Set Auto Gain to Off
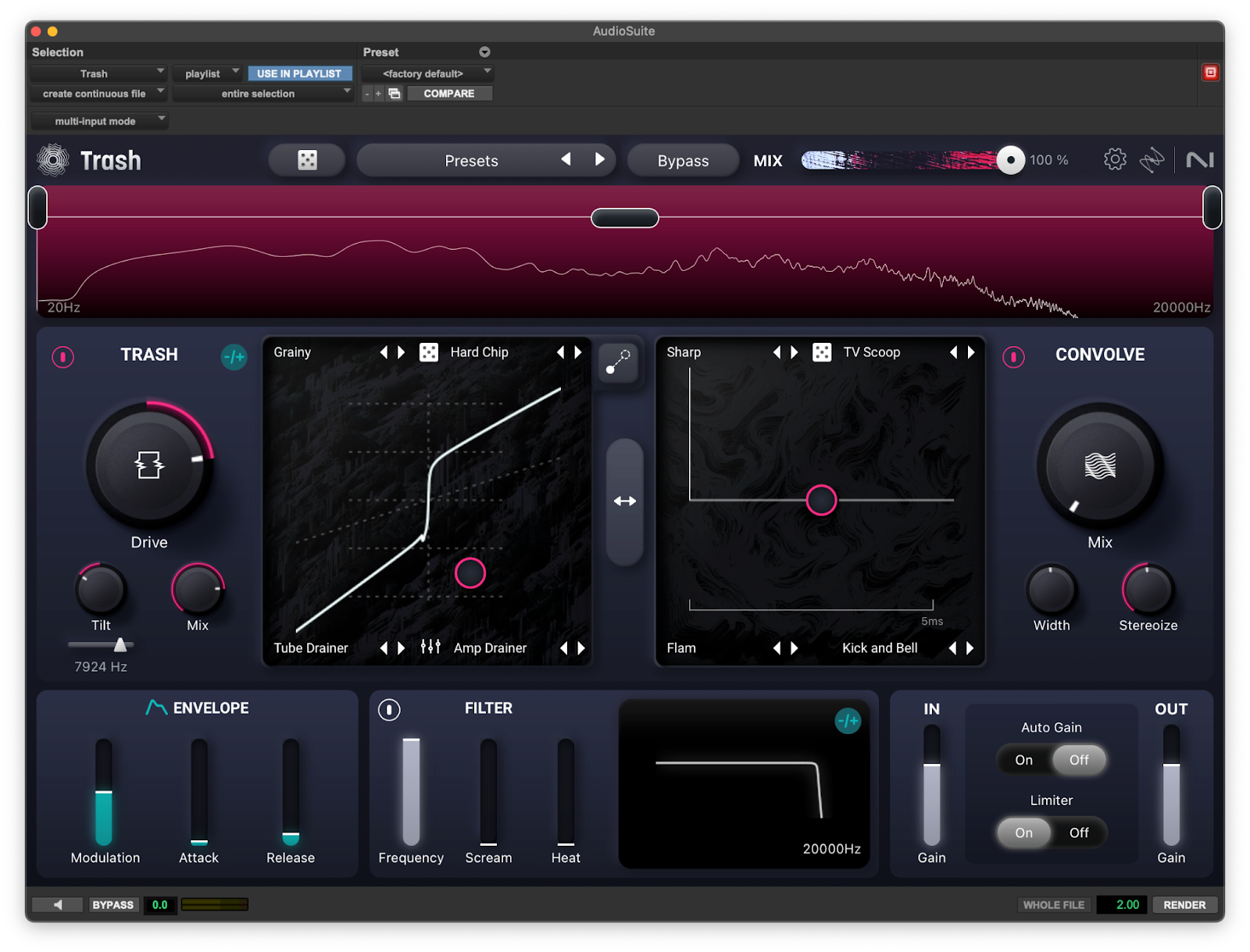1250x952 pixels. (1079, 760)
